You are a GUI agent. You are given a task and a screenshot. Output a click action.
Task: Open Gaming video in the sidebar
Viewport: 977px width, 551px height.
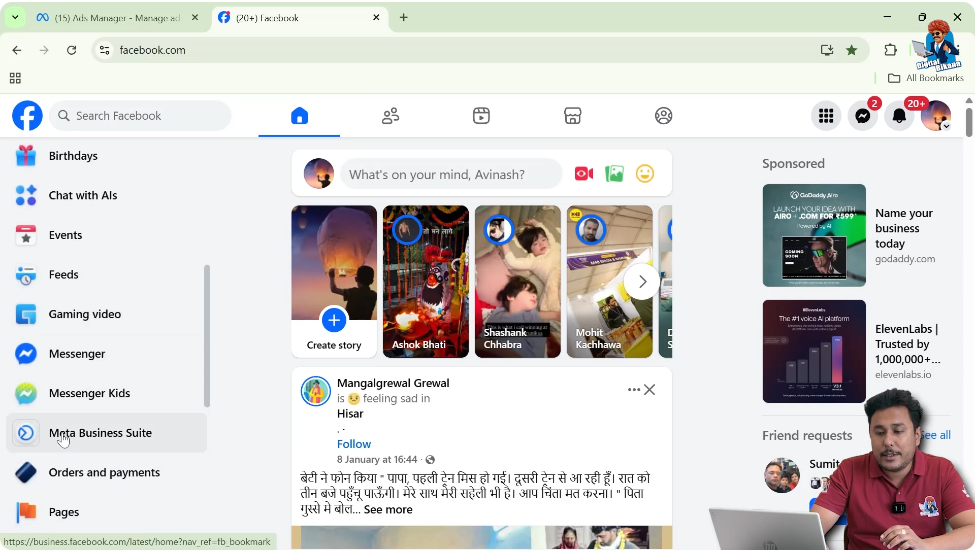[106, 314]
